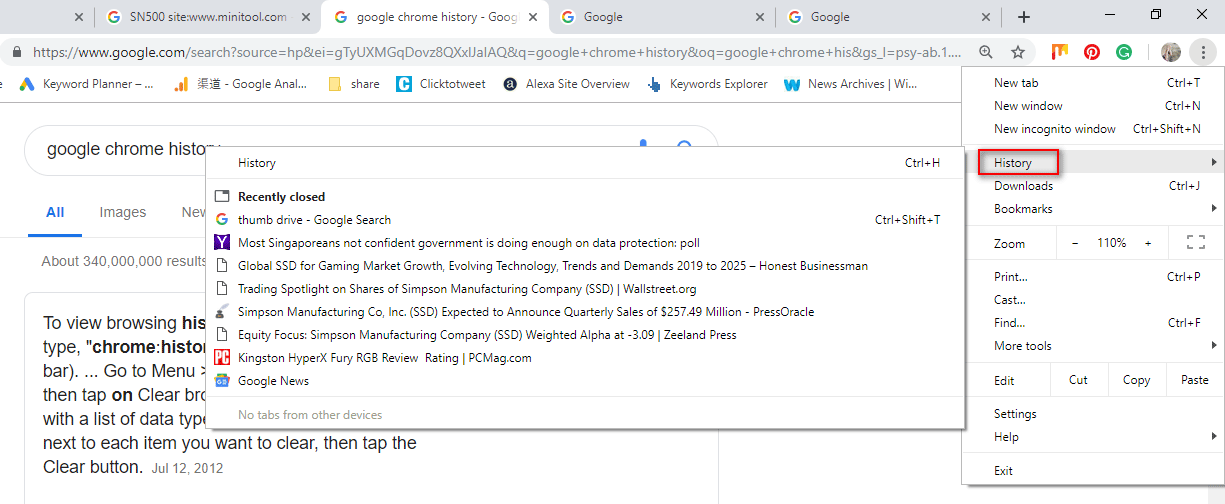Image resolution: width=1225 pixels, height=504 pixels.
Task: Bookmark this page with the star icon
Action: (x=1018, y=52)
